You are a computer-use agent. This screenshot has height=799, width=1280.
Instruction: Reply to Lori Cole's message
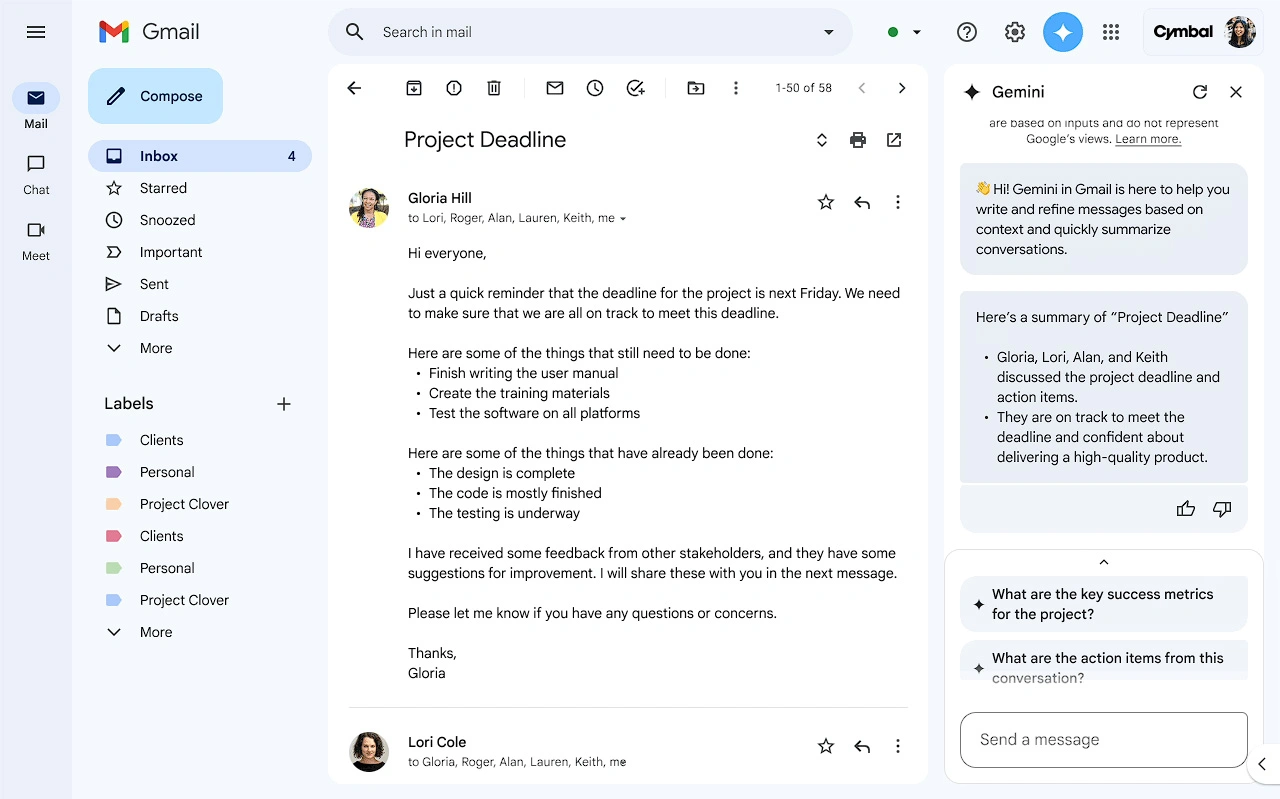click(x=862, y=746)
